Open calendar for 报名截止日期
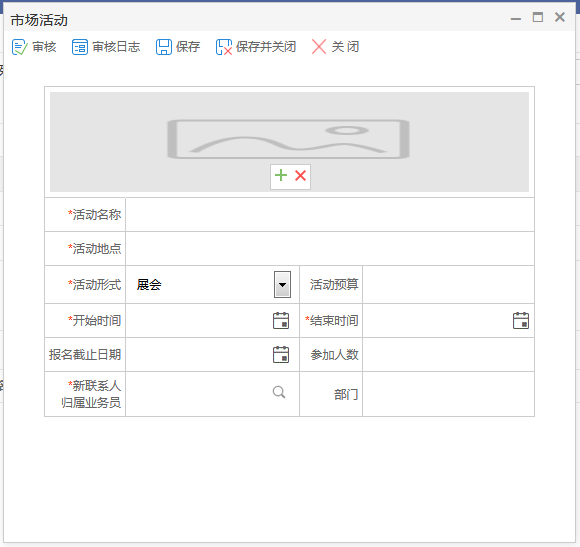Viewport: 580px width, 547px height. [281, 355]
